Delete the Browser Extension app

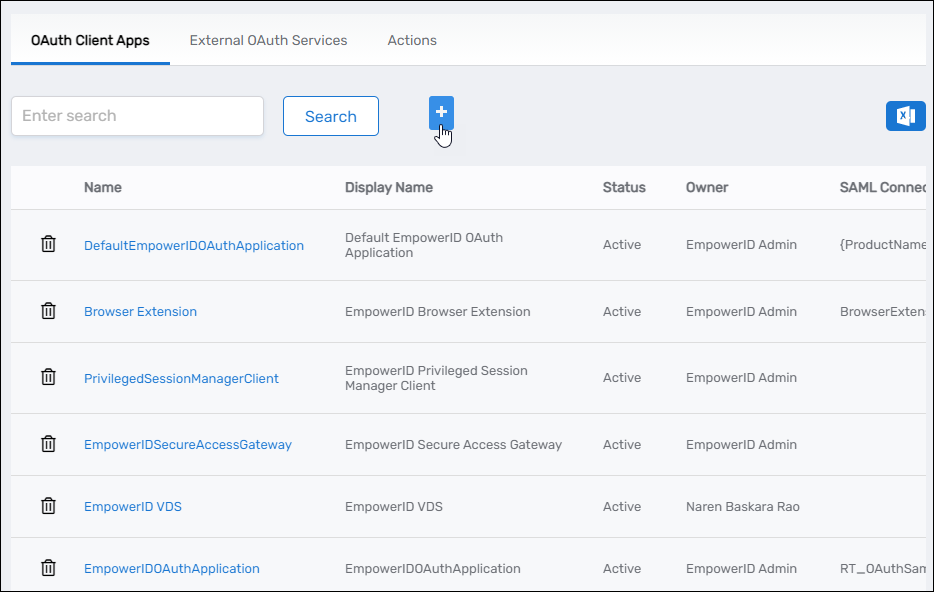coord(48,311)
